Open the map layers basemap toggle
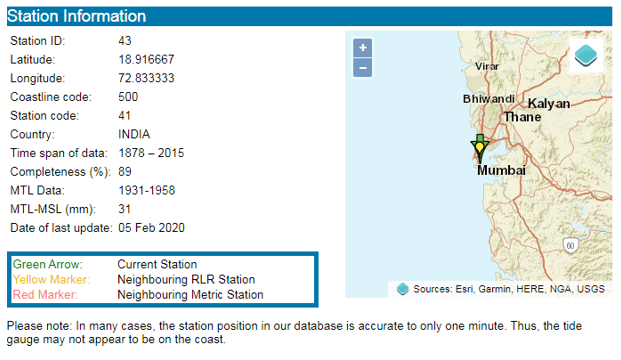The width and height of the screenshot is (621, 360). click(x=586, y=55)
